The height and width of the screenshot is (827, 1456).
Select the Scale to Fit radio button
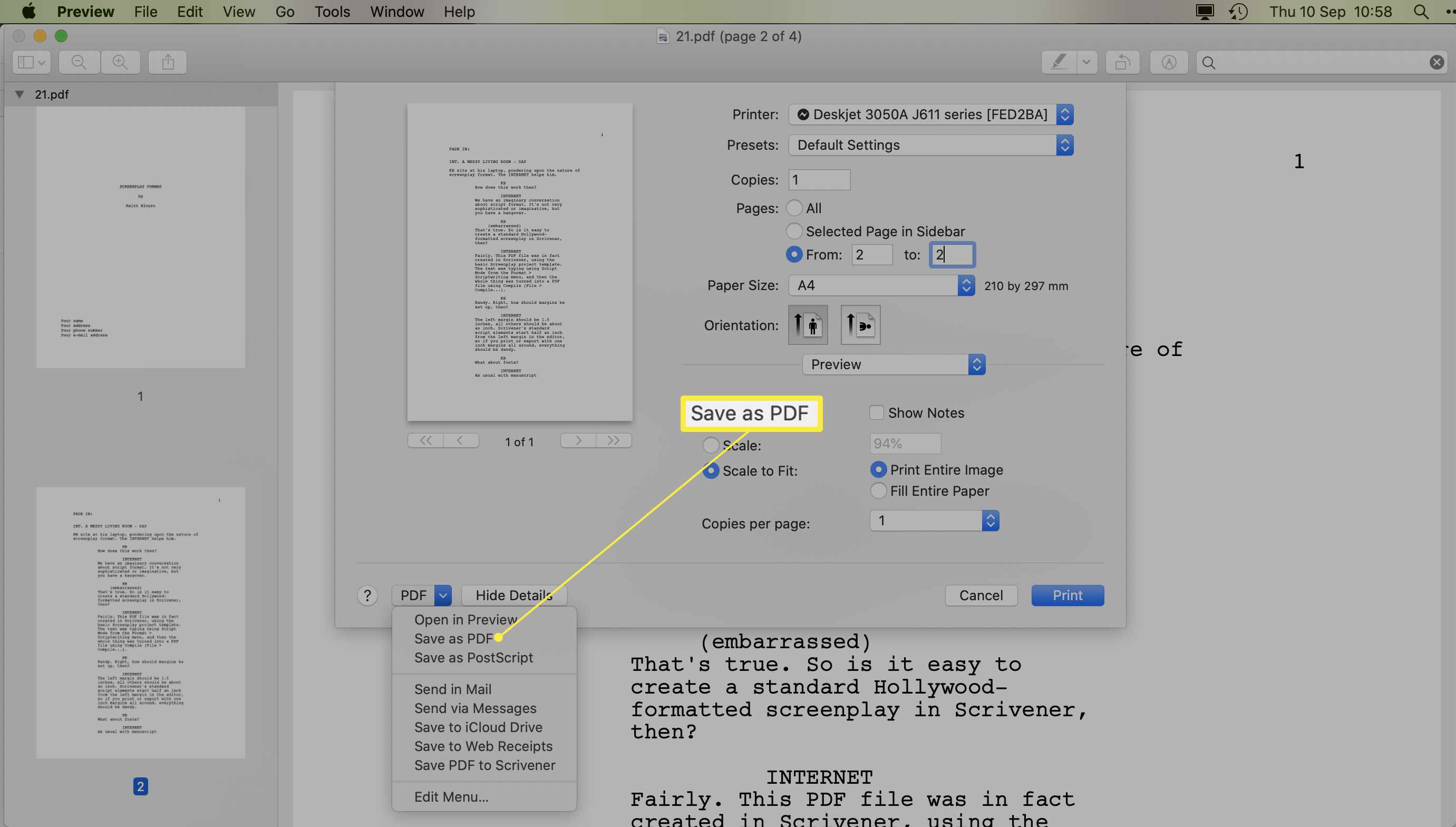[711, 470]
